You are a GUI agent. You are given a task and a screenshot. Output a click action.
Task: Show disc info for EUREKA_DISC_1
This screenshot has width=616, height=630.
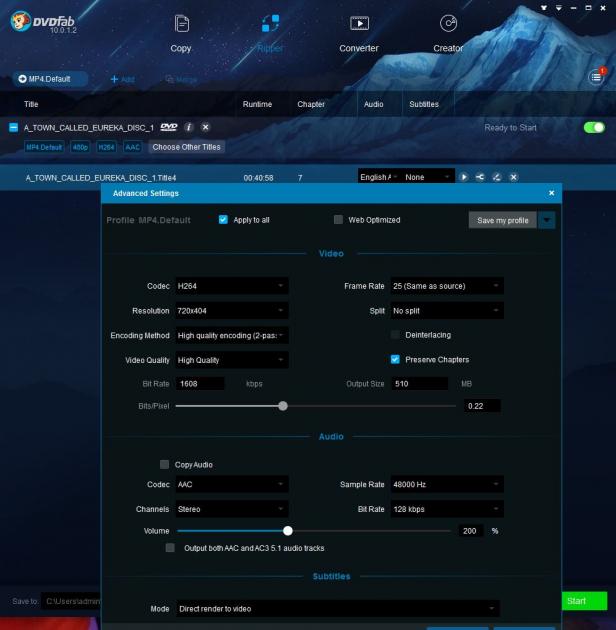[x=188, y=127]
